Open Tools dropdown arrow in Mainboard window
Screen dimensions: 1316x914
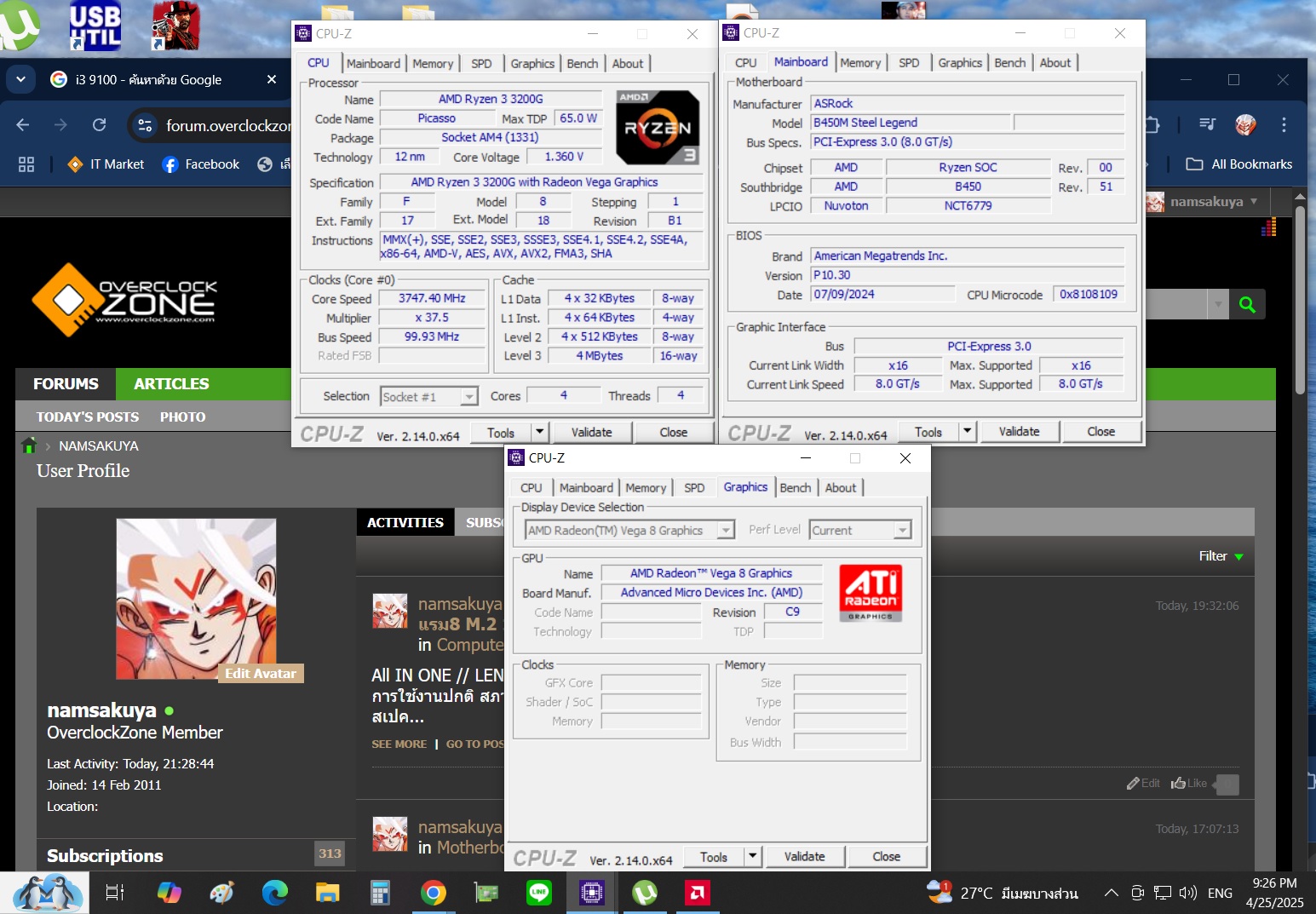point(967,431)
